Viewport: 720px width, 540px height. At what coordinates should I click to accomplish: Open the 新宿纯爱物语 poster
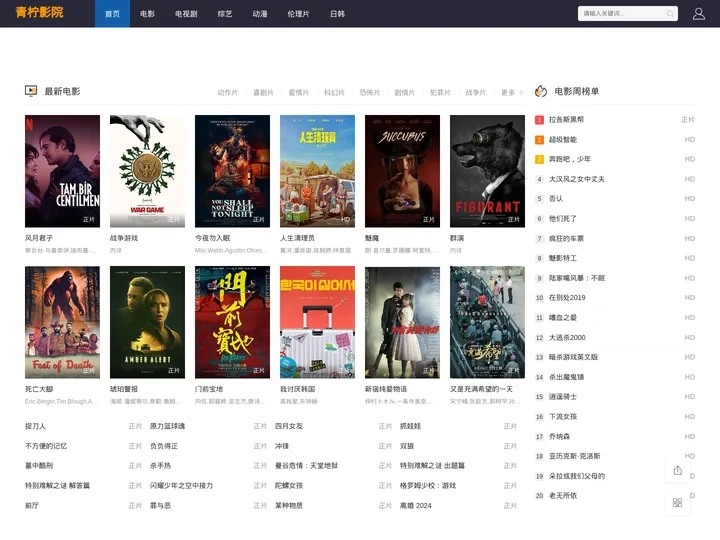click(402, 322)
